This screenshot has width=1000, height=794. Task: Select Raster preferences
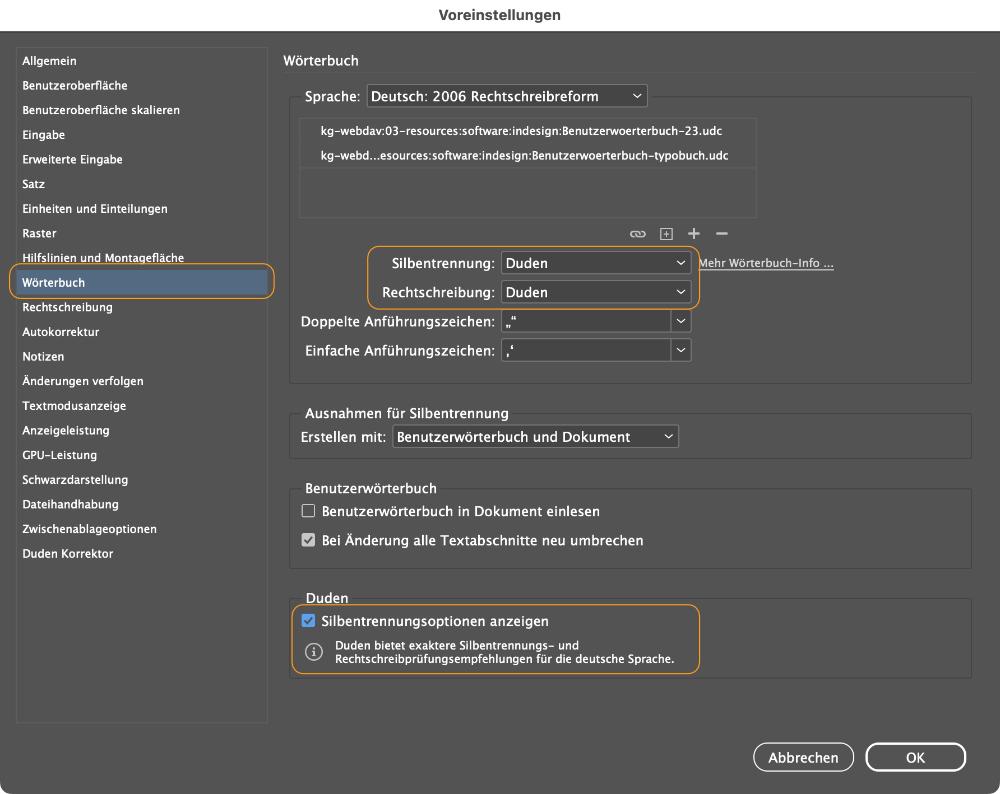click(x=142, y=233)
